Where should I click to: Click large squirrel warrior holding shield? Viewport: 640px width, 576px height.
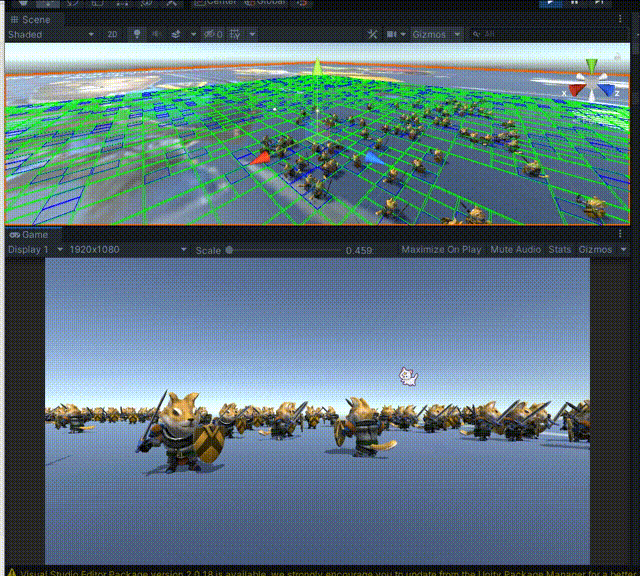point(182,432)
